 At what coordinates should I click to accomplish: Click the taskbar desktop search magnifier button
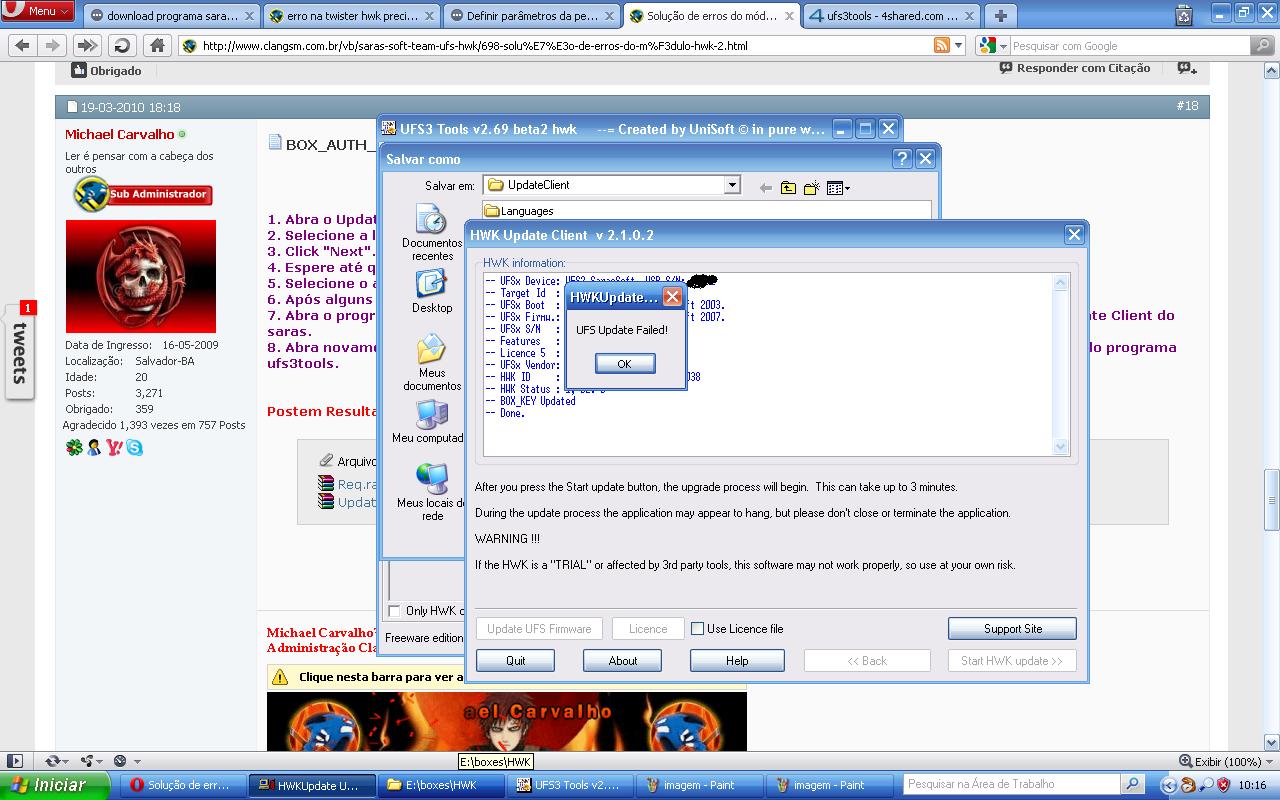(1132, 784)
